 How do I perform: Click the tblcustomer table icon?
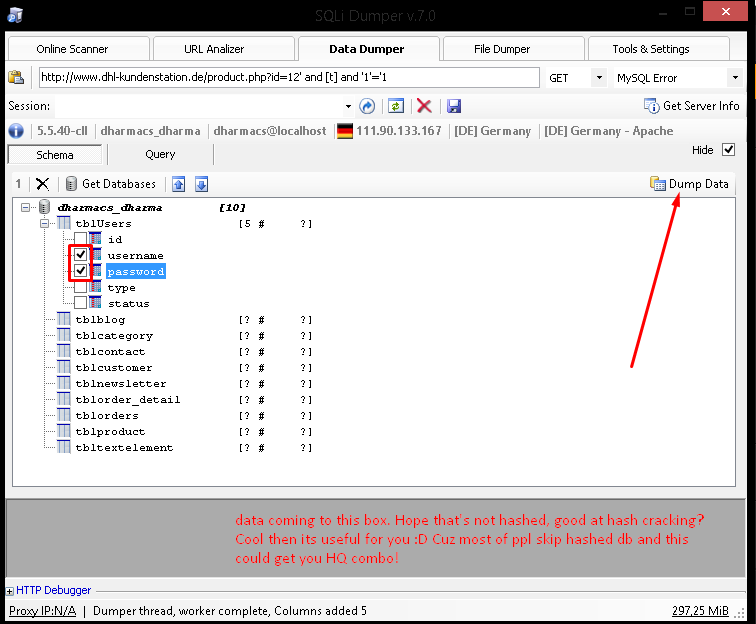tap(64, 367)
